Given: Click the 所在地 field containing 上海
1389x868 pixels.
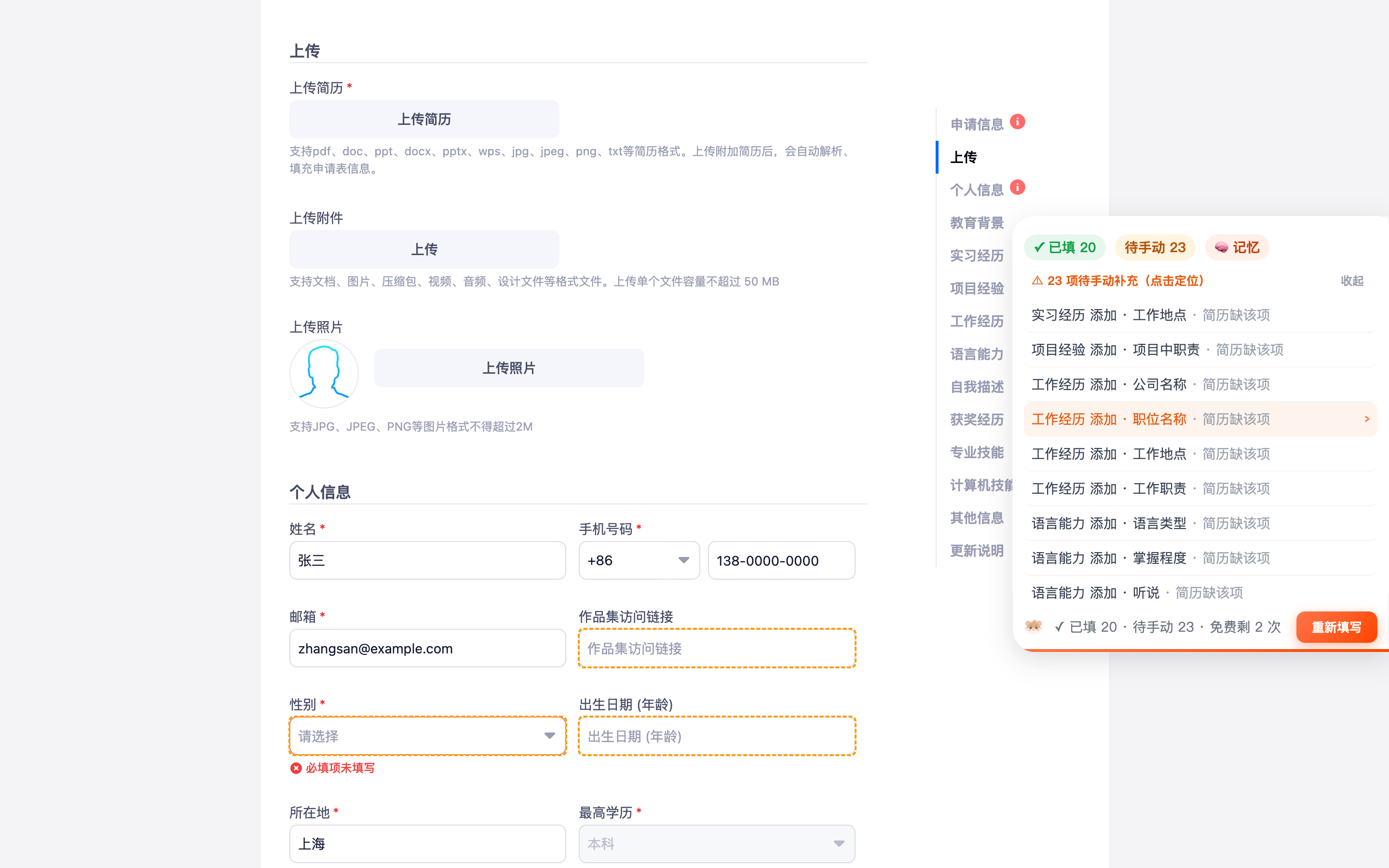Looking at the screenshot, I should pos(428,844).
